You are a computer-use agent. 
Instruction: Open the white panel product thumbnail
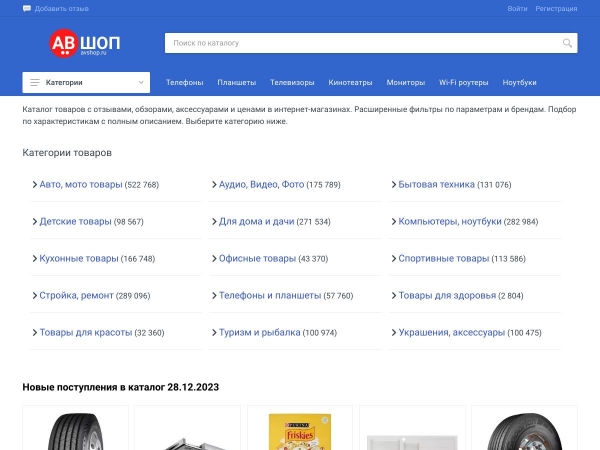412,442
